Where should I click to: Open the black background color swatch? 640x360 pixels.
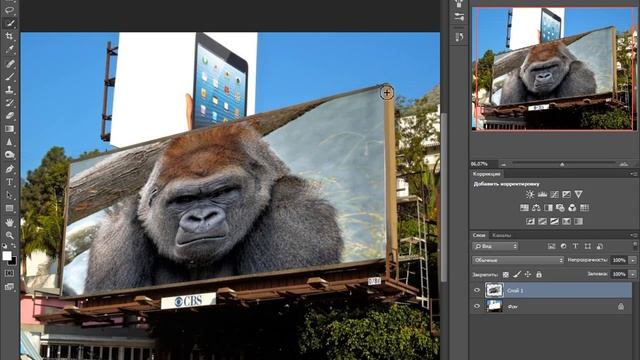[13, 261]
